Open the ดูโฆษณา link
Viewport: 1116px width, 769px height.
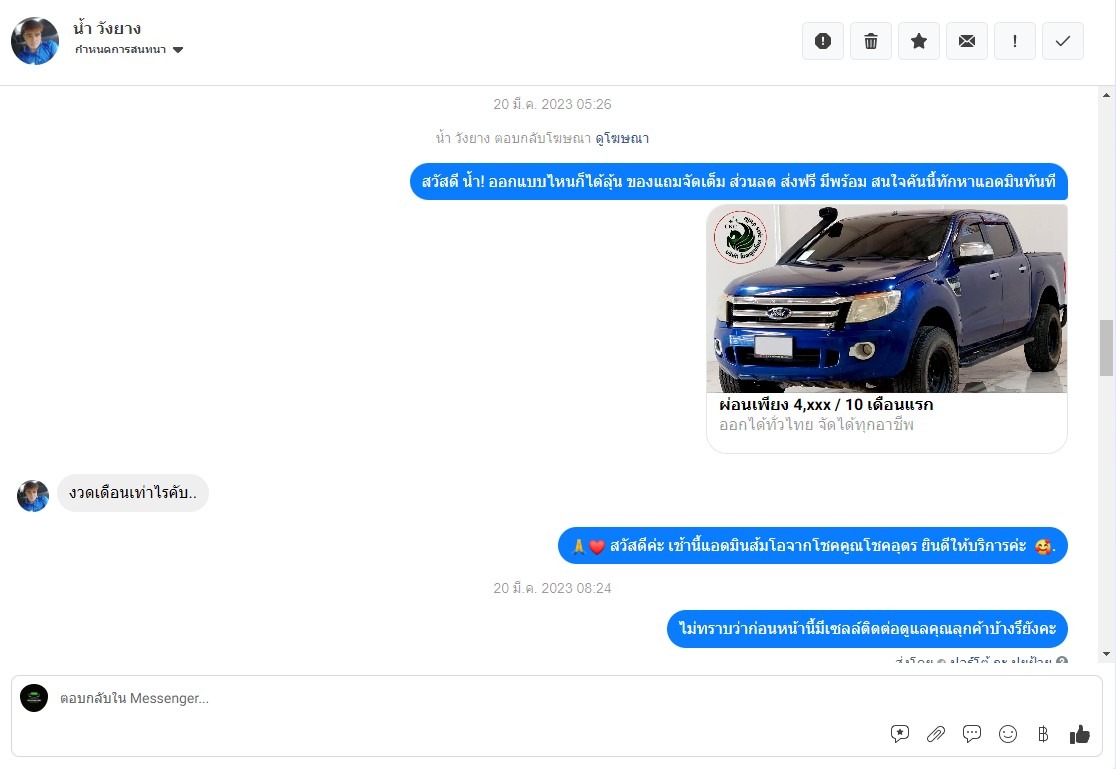(x=622, y=138)
